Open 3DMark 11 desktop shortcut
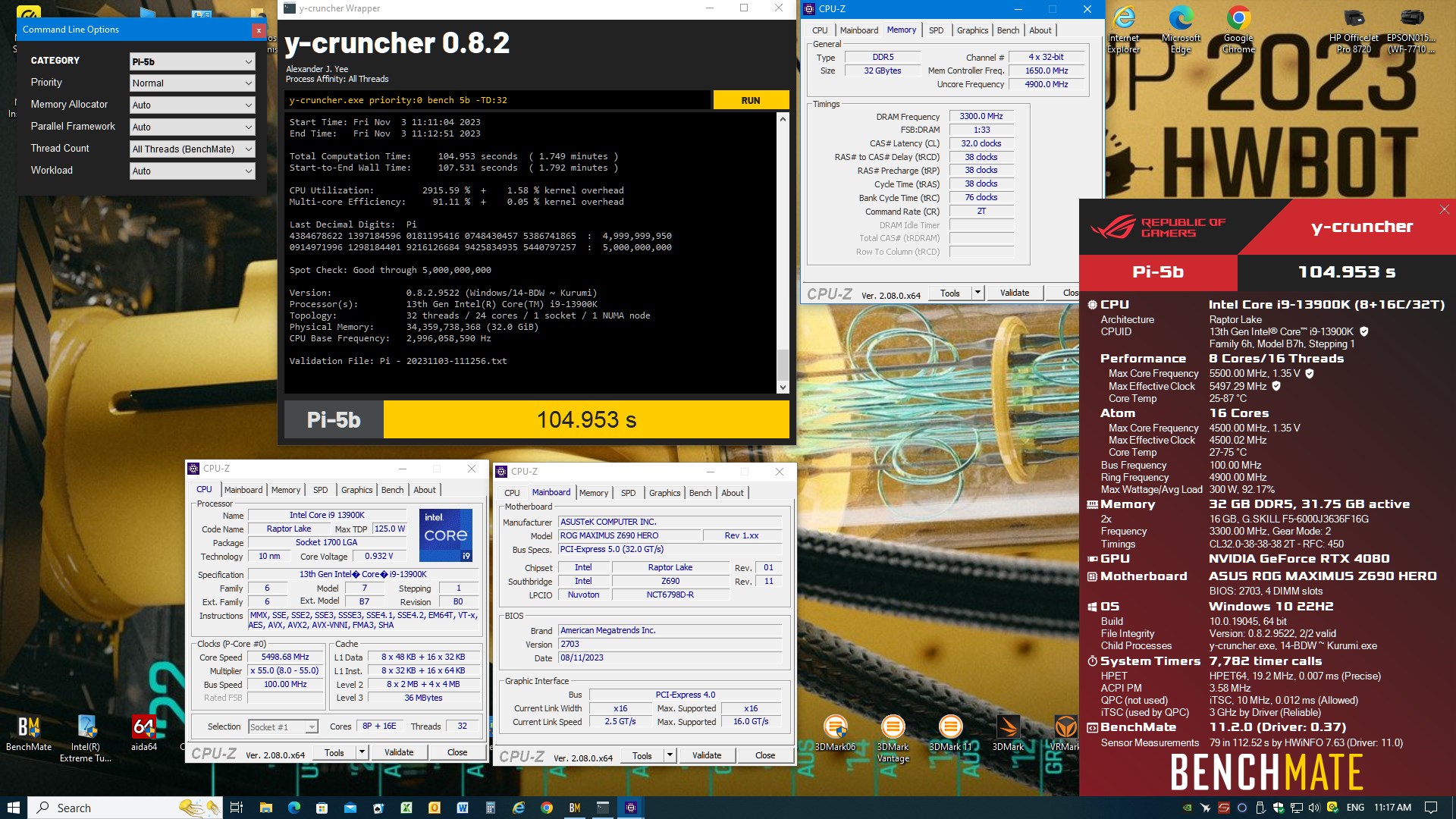1456x819 pixels. [950, 733]
